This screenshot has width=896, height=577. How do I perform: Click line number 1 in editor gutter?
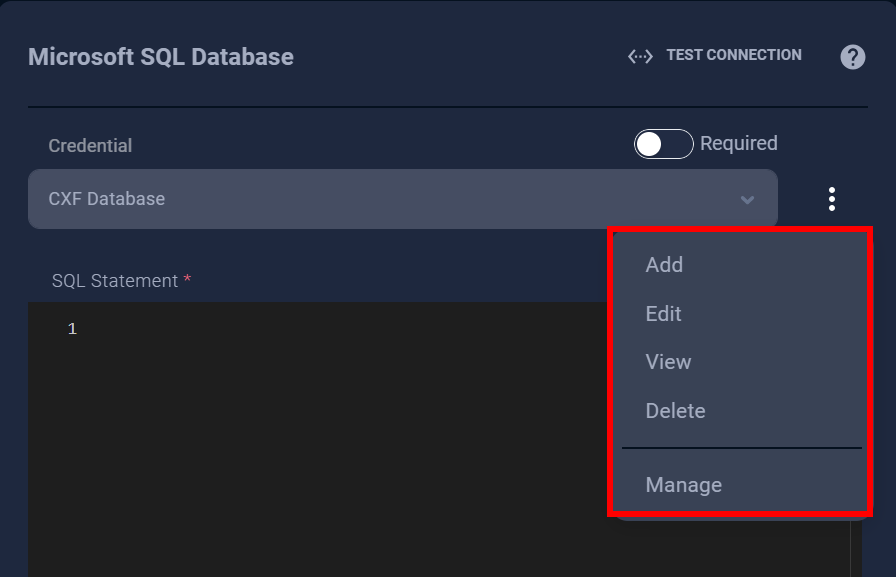click(72, 329)
